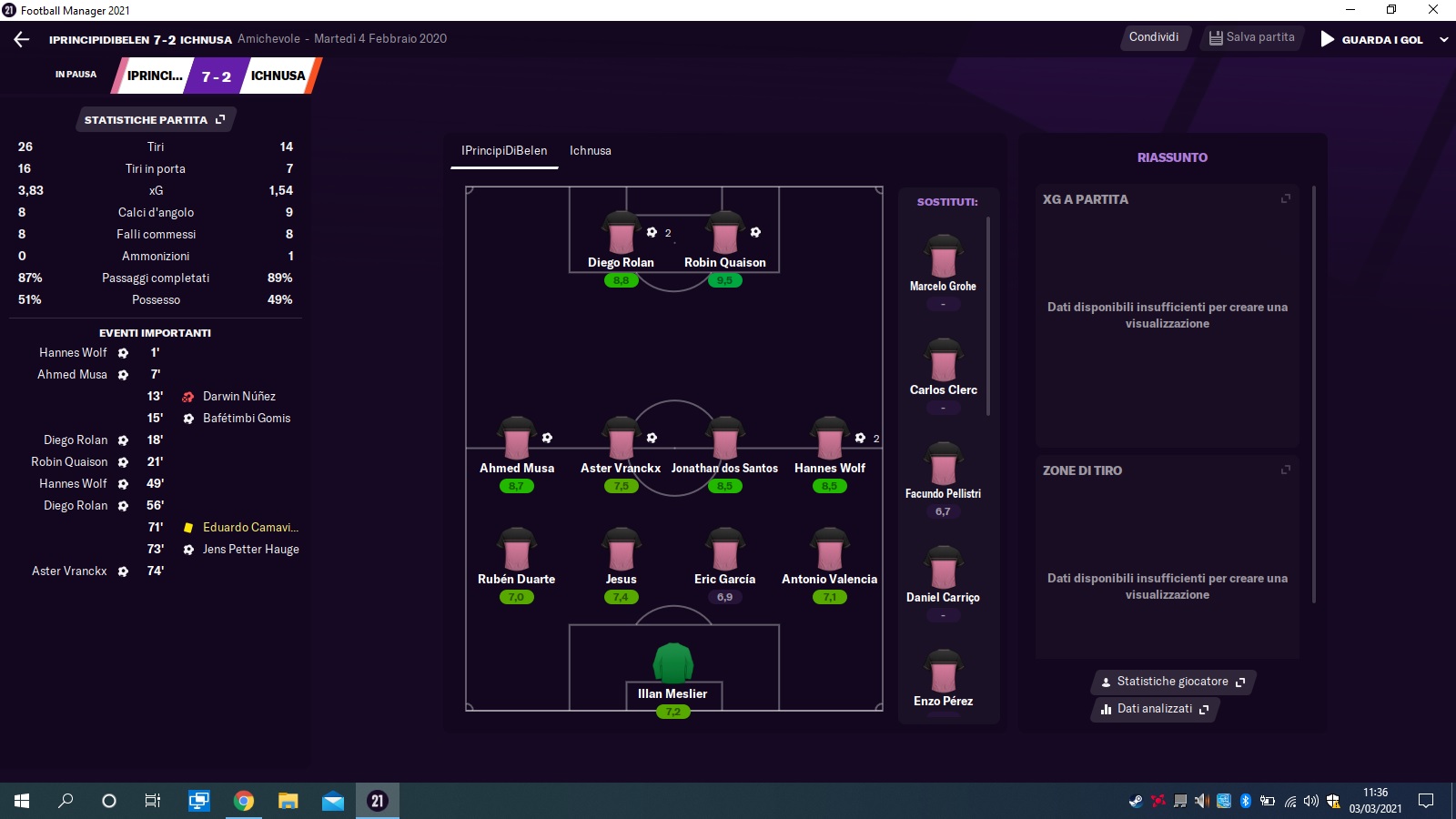Screen dimensions: 1456x819
Task: Click the Jesus player name label
Action: click(622, 579)
